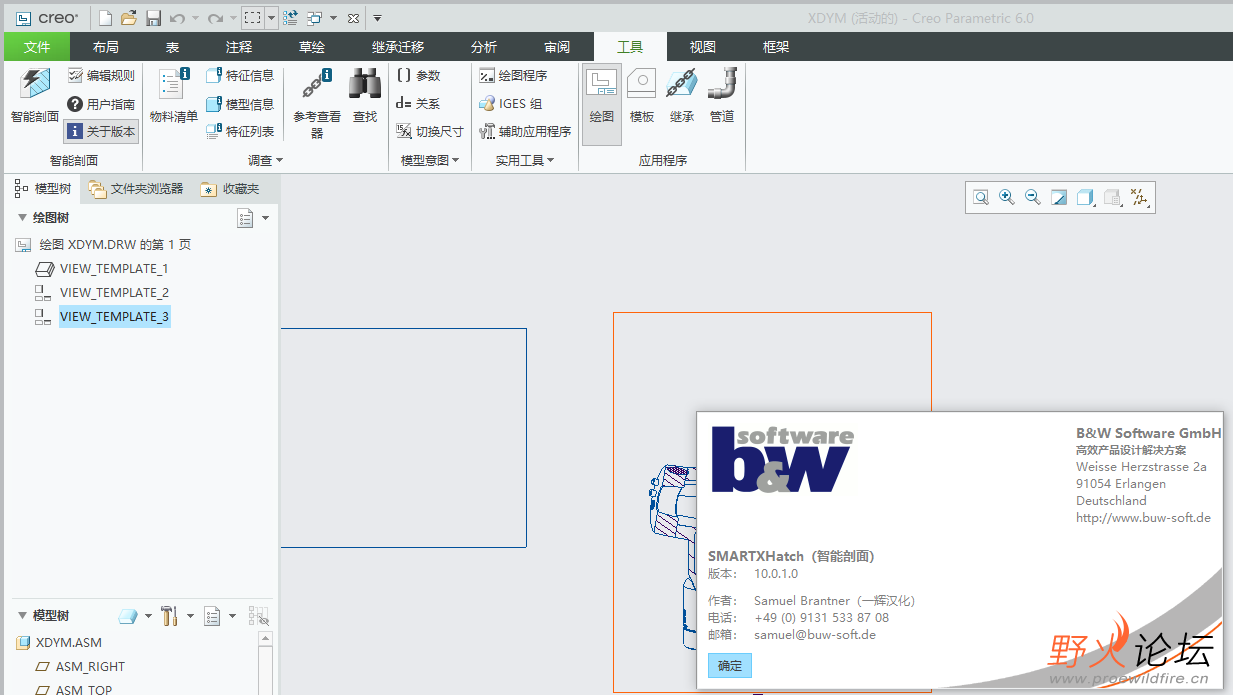Click the Redo arrow icon

[215, 18]
